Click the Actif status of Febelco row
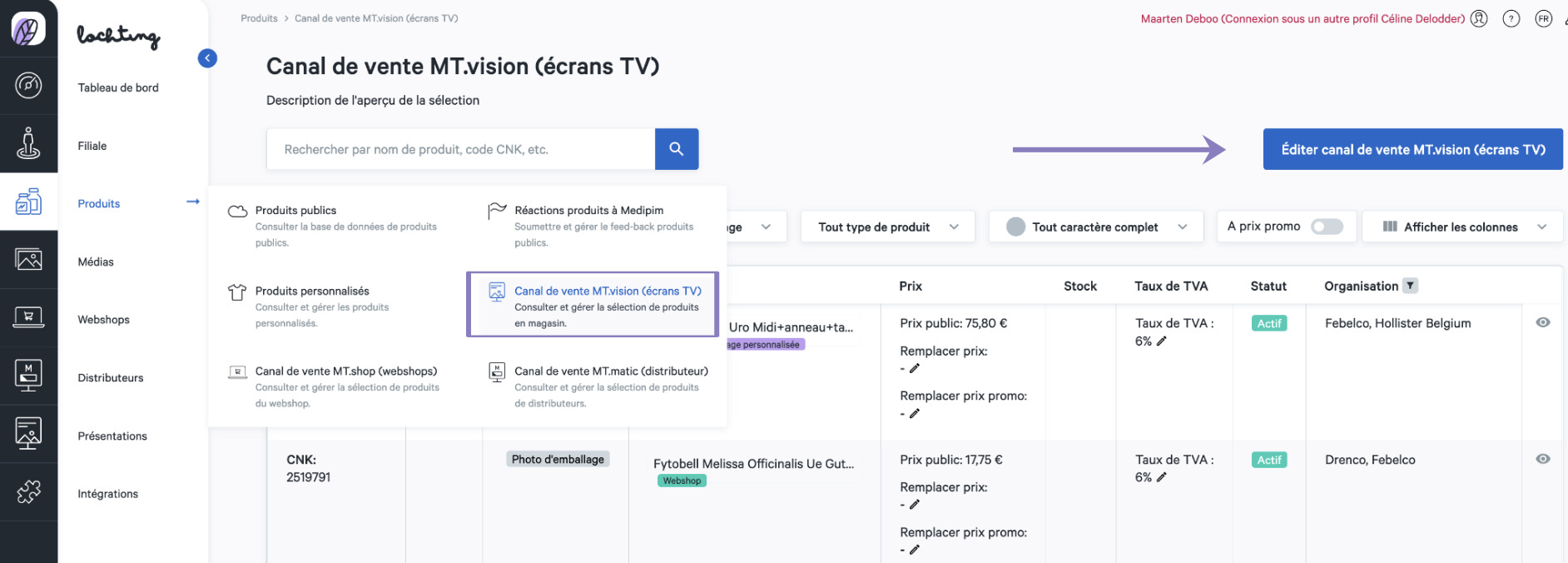 [1269, 323]
